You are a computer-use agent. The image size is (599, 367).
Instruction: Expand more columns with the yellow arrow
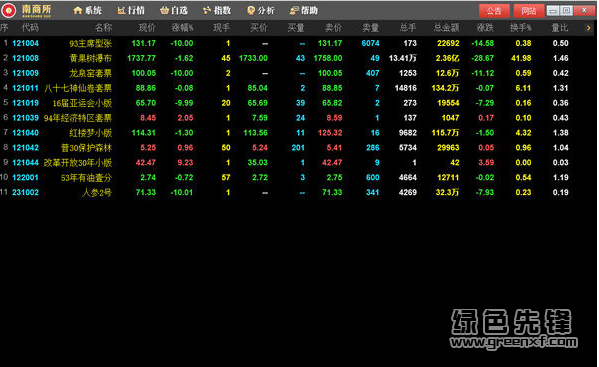point(588,28)
